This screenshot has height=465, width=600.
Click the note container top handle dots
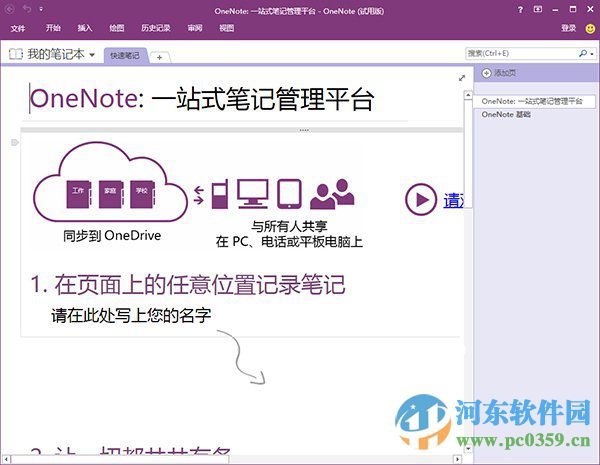tap(304, 131)
